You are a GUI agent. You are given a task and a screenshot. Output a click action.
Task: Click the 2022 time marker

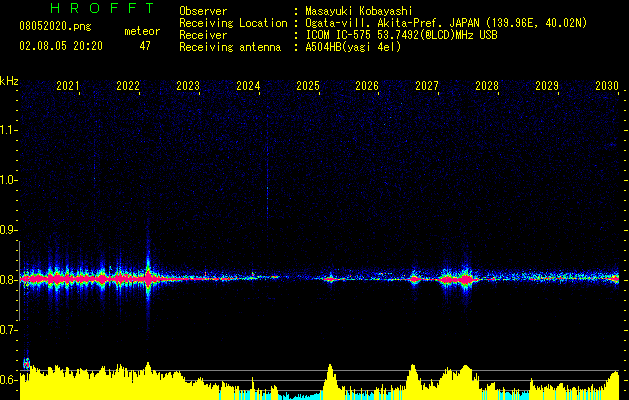click(128, 86)
